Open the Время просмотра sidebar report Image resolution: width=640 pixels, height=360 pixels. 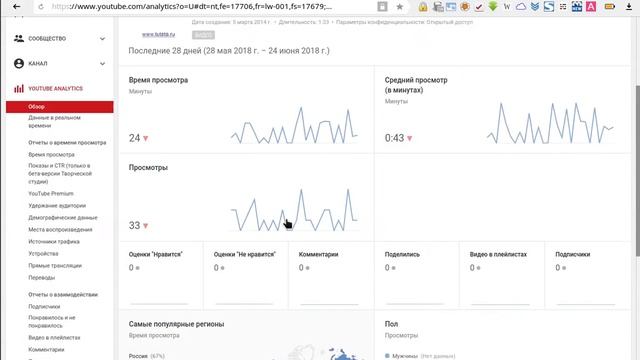coord(51,155)
